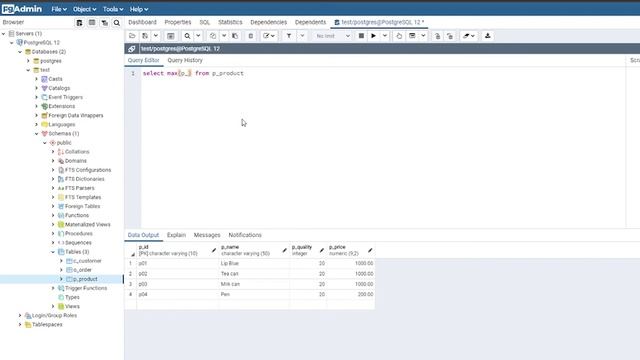Click the pgAdmin logo
The image size is (640, 360).
pyautogui.click(x=22, y=9)
